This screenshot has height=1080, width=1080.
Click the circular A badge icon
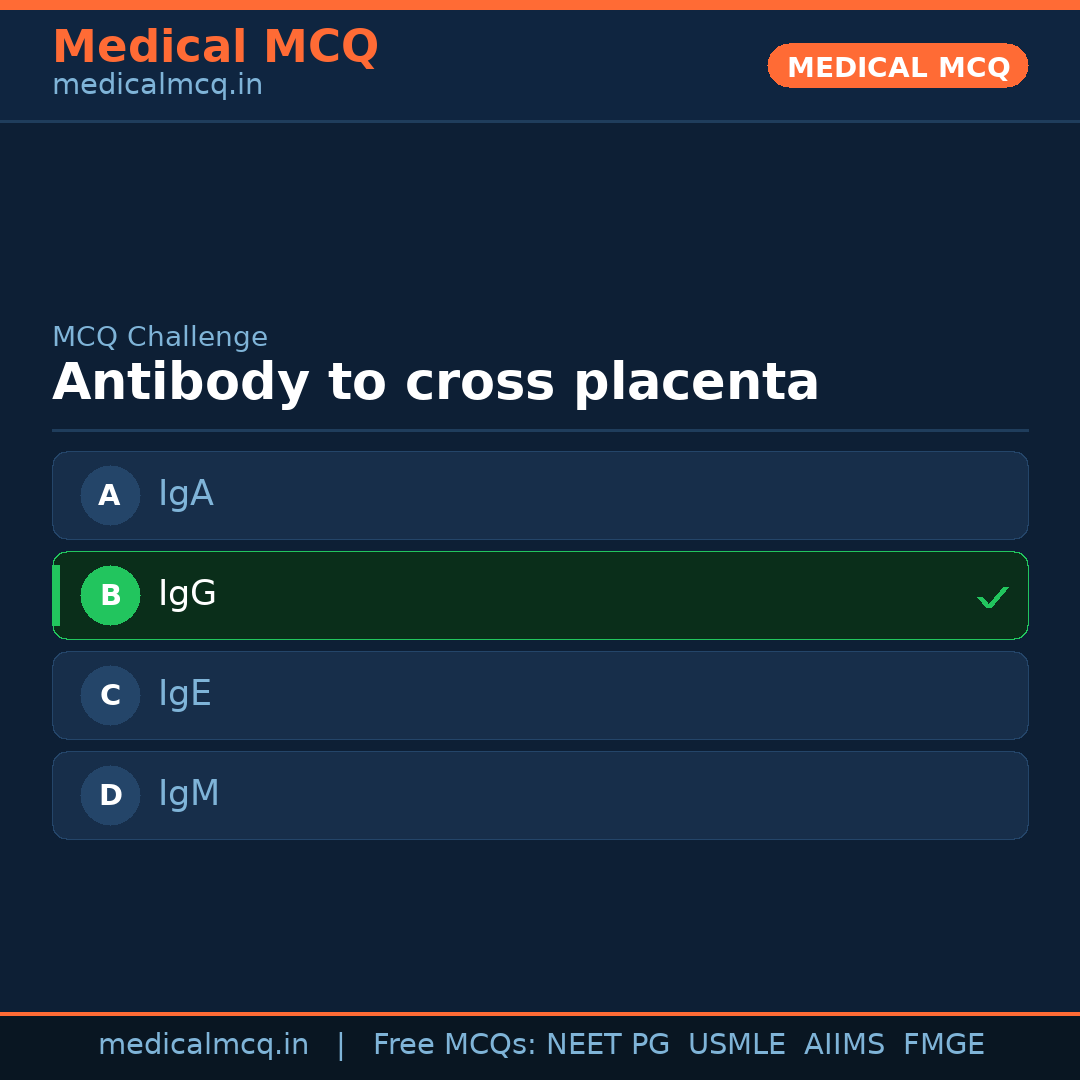[110, 495]
